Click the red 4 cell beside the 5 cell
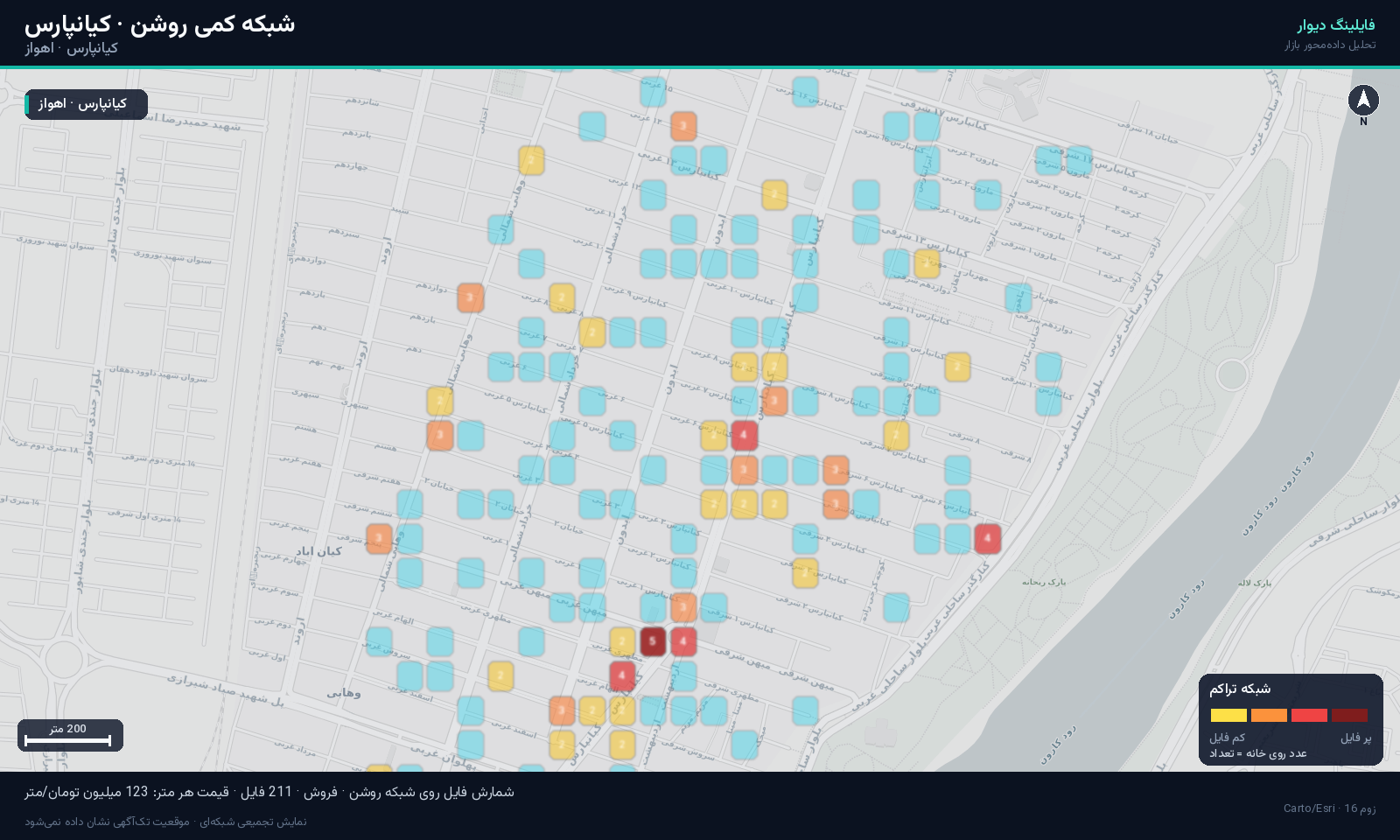Screen dimensions: 1400x840 (683, 641)
